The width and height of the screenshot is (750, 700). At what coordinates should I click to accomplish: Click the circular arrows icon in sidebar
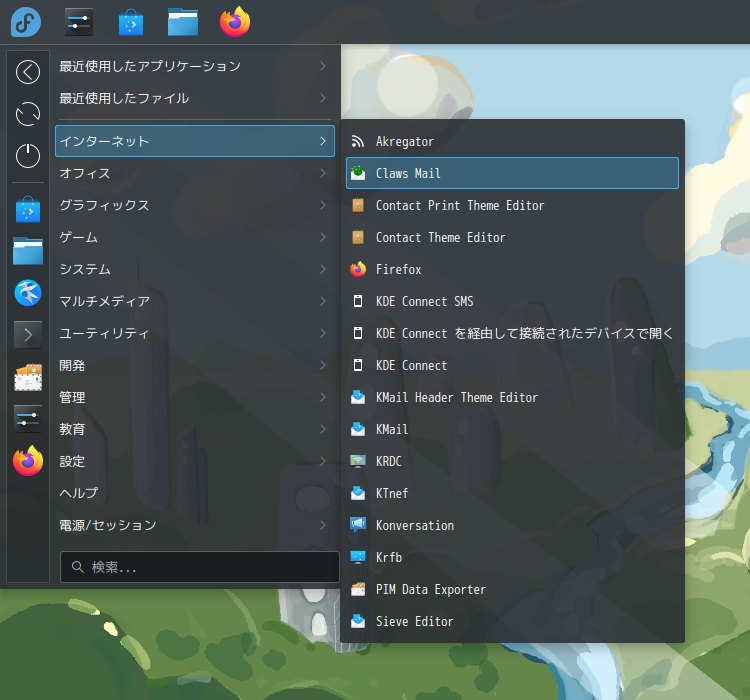28,114
